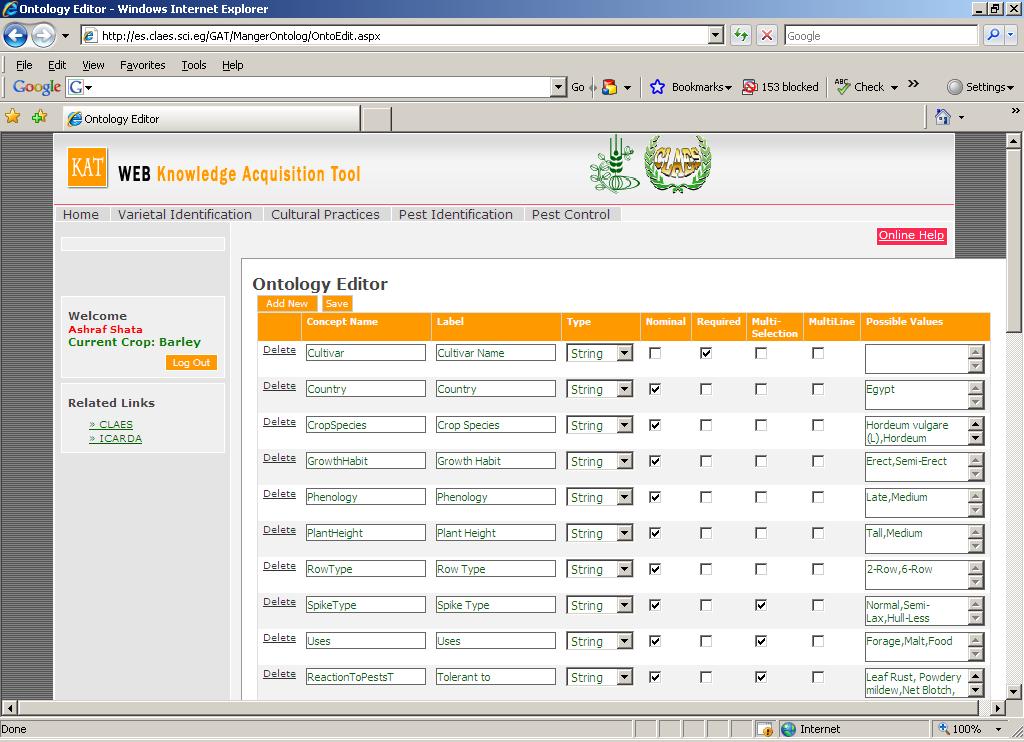Click the KAT orange logo
This screenshot has height=742, width=1024.
[x=87, y=168]
